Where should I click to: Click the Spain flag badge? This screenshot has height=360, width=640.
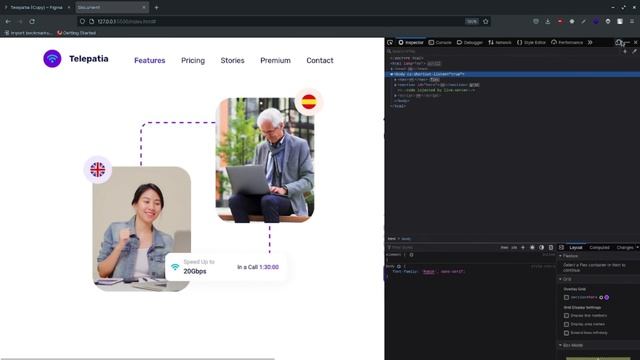[309, 102]
